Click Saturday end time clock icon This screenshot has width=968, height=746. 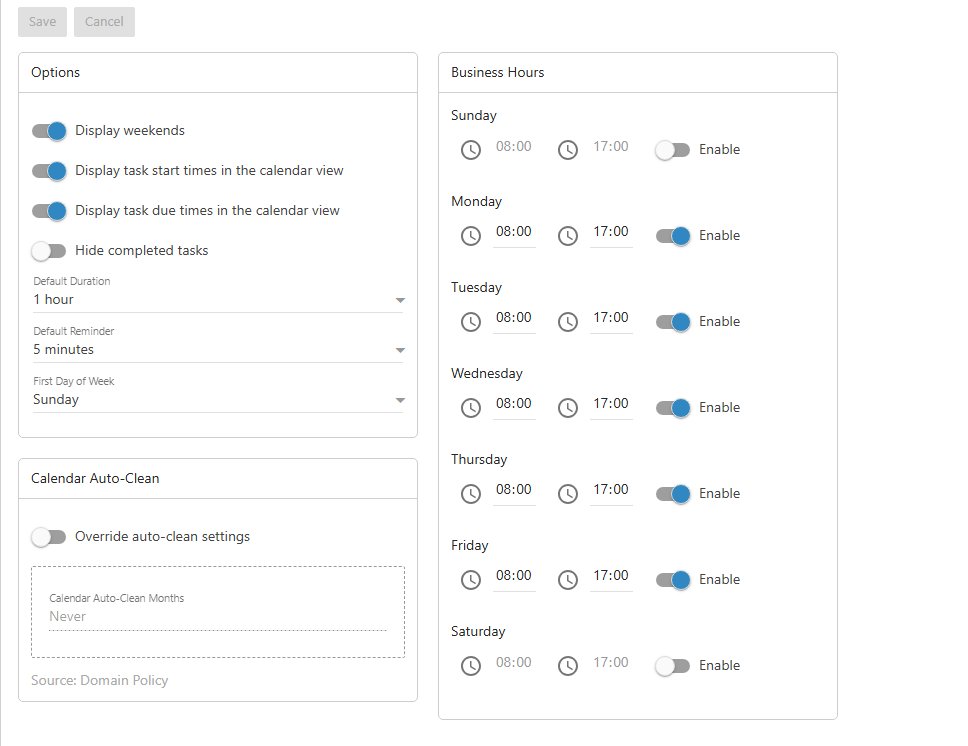coord(568,666)
